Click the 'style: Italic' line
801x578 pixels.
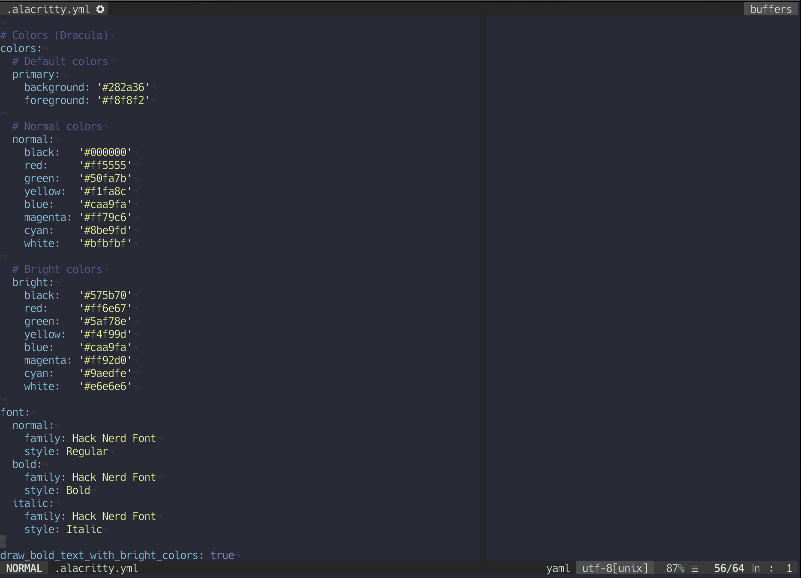(63, 529)
